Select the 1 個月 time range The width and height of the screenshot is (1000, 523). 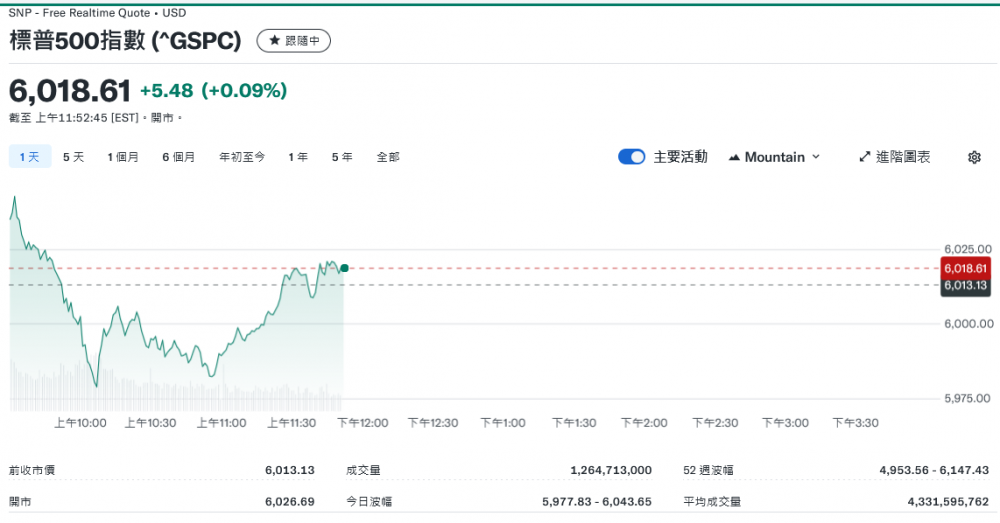(123, 157)
